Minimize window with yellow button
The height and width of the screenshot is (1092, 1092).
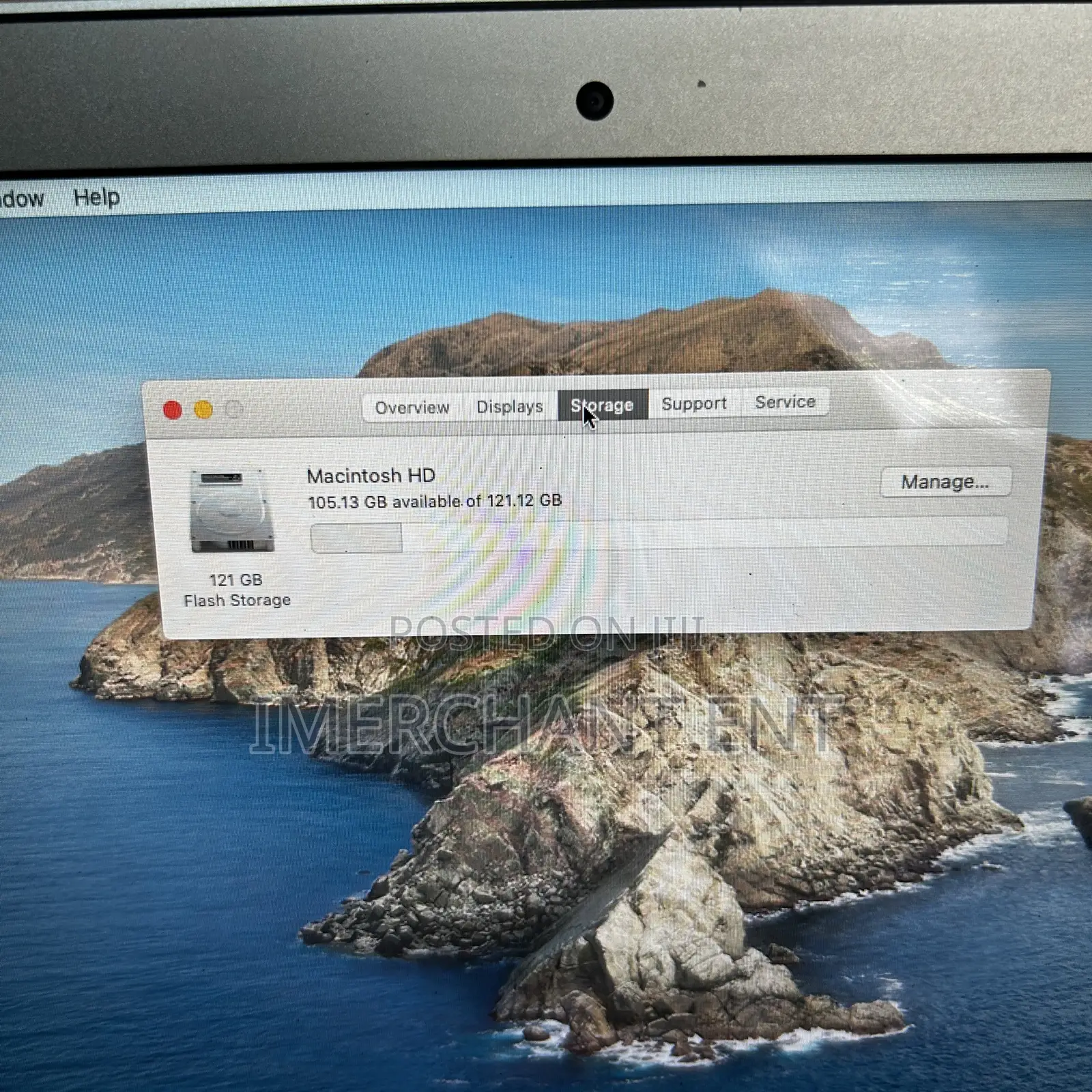point(203,409)
